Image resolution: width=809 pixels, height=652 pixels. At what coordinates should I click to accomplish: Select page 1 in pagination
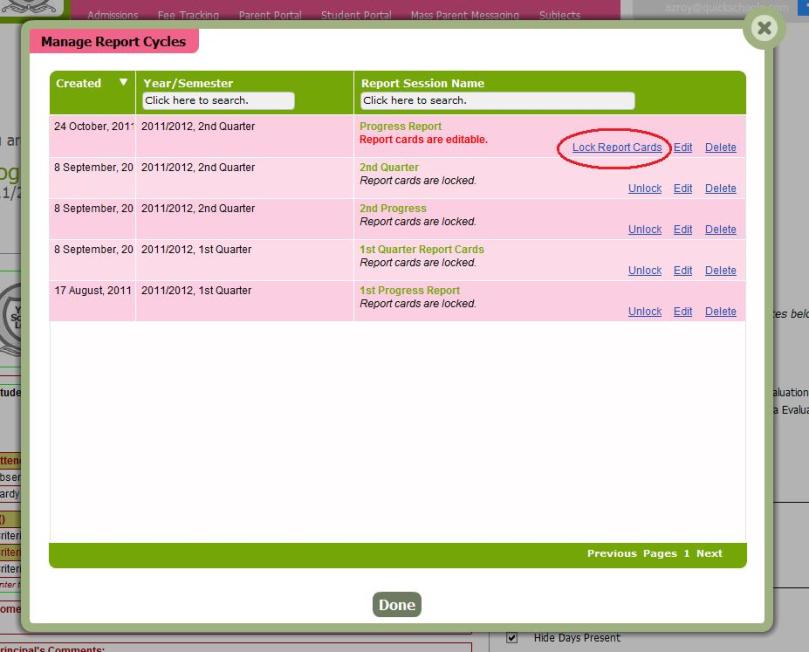click(x=686, y=553)
